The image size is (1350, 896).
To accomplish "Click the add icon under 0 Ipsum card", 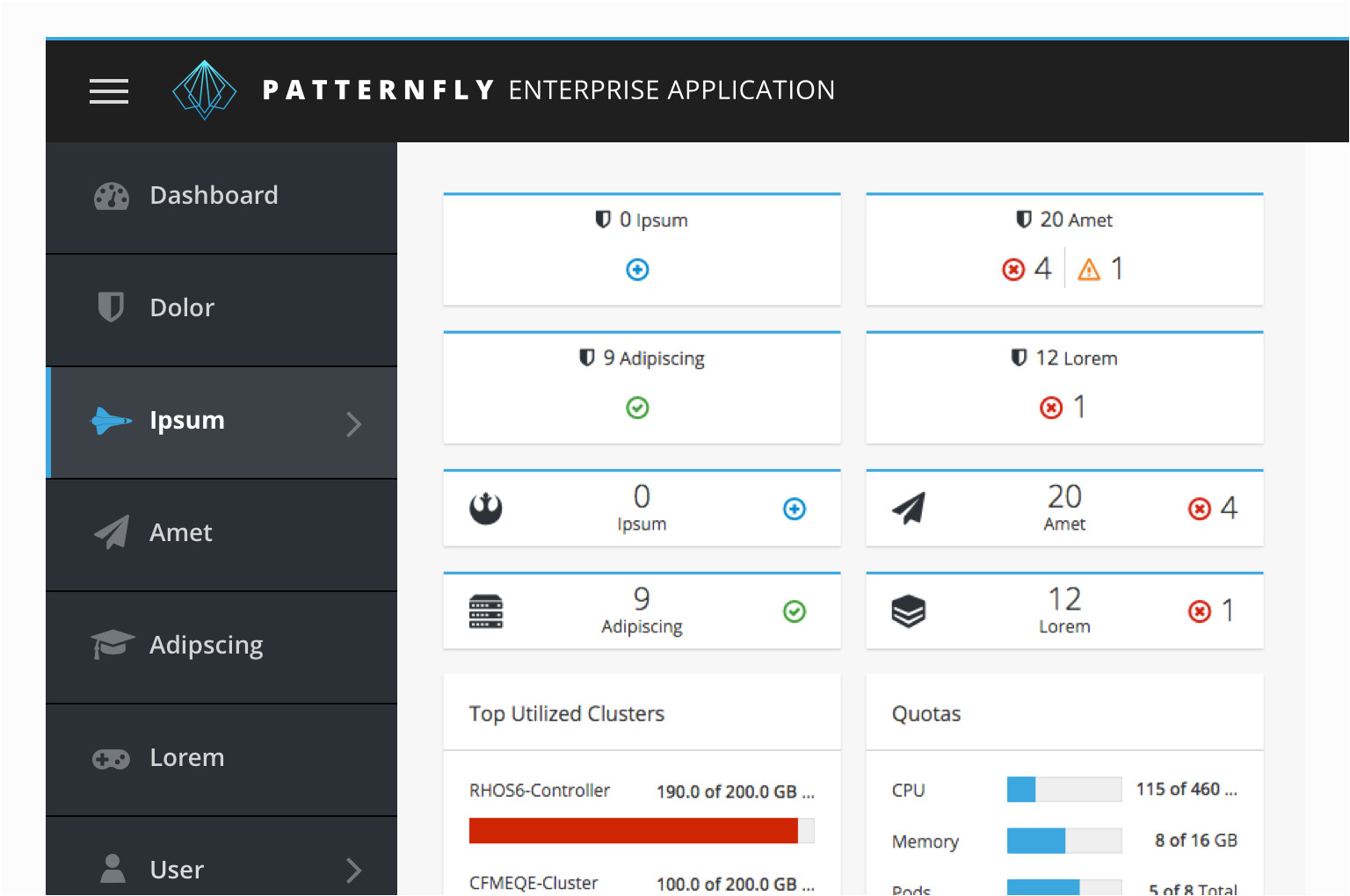I will (637, 270).
